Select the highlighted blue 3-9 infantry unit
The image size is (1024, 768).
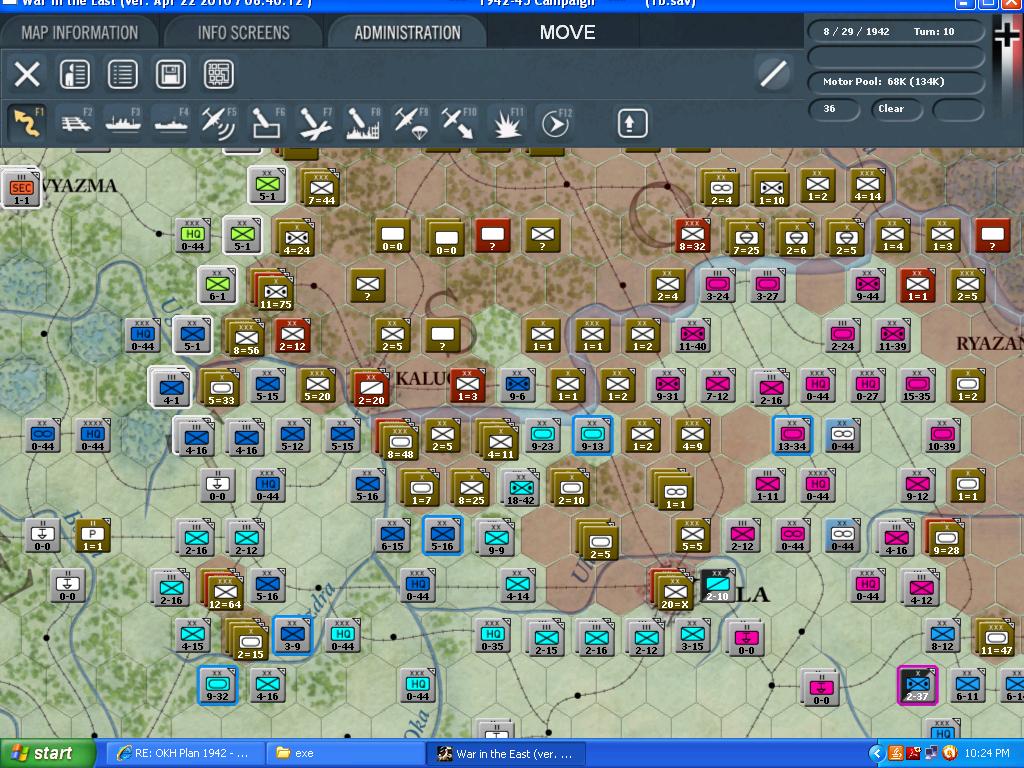coord(292,635)
